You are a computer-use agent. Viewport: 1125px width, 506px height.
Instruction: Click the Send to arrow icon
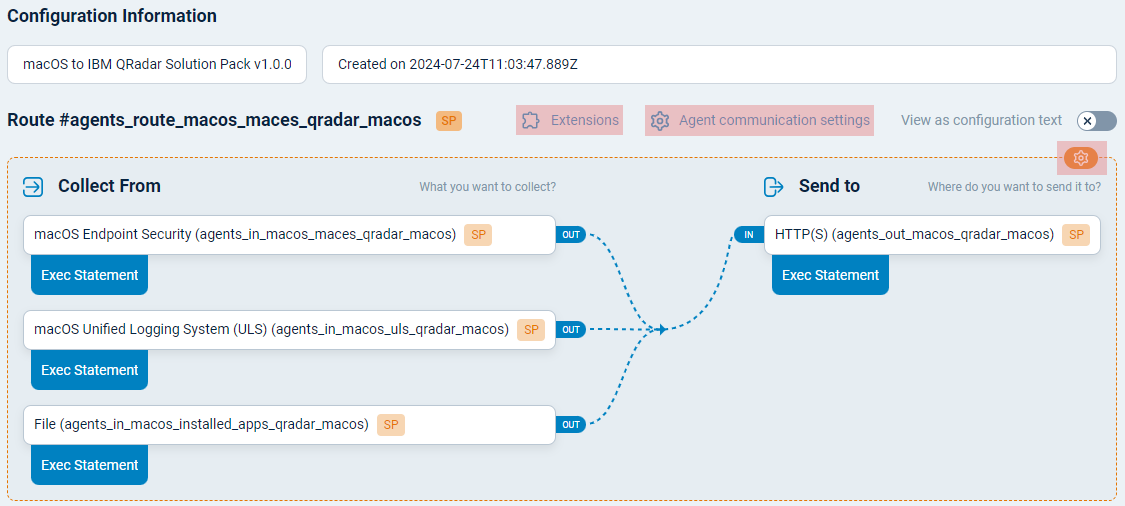coord(774,187)
